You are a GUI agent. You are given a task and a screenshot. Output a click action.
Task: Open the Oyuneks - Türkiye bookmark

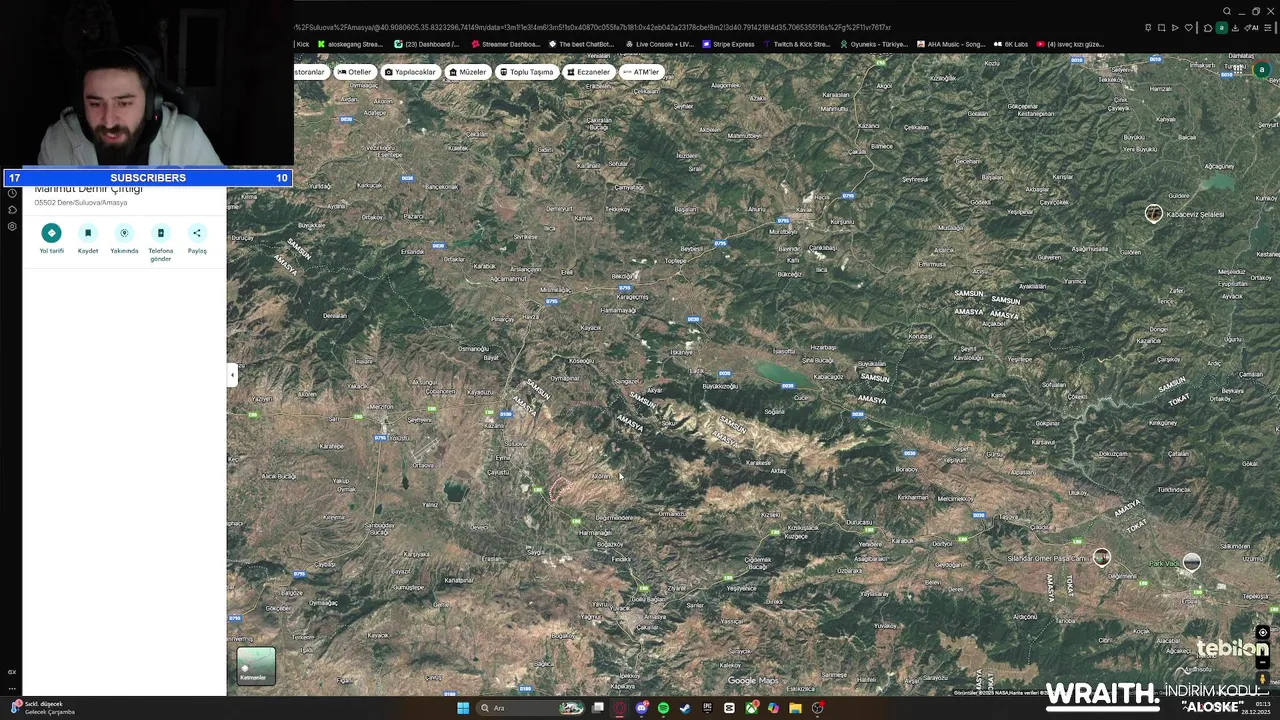pos(873,44)
